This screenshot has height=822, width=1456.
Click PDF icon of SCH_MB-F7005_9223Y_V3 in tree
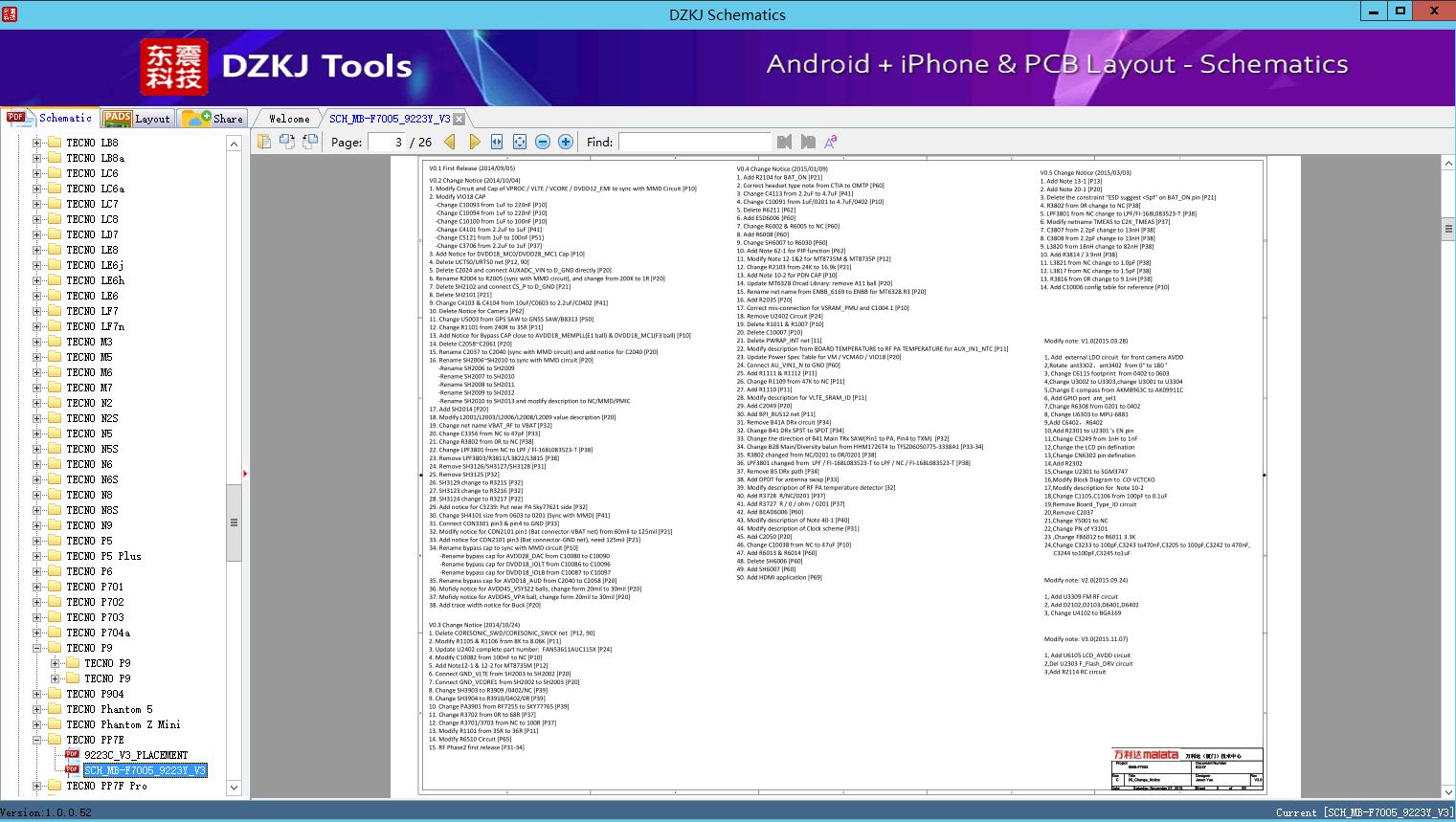tap(72, 769)
